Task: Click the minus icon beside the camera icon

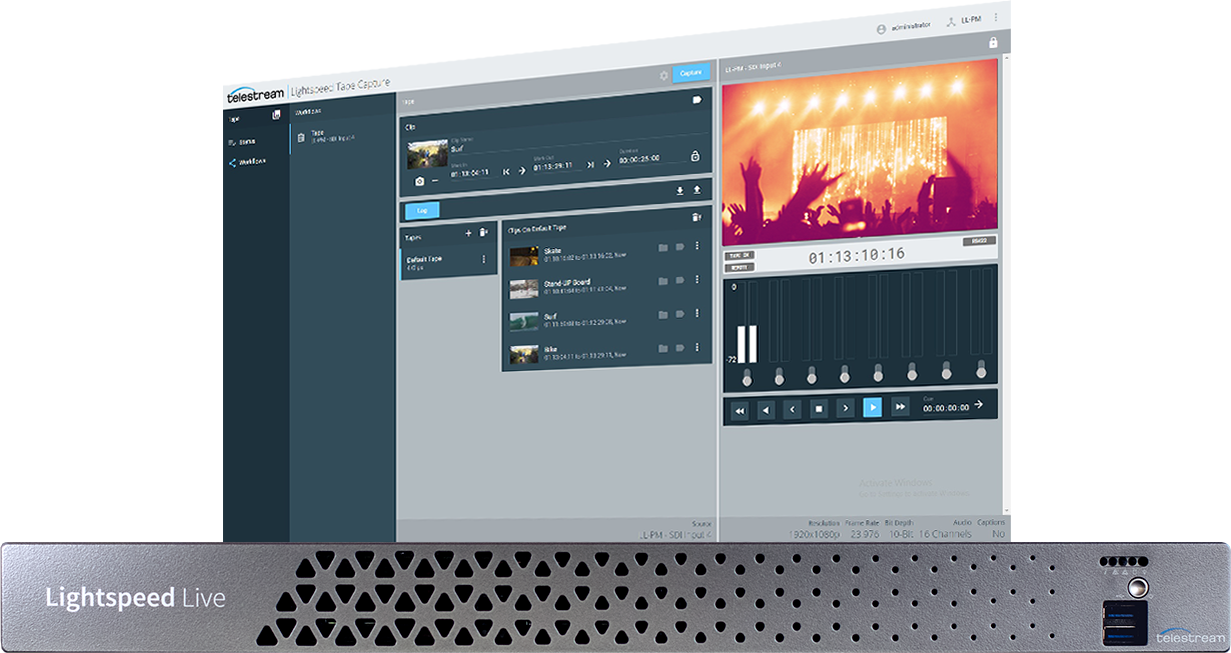Action: pos(435,181)
